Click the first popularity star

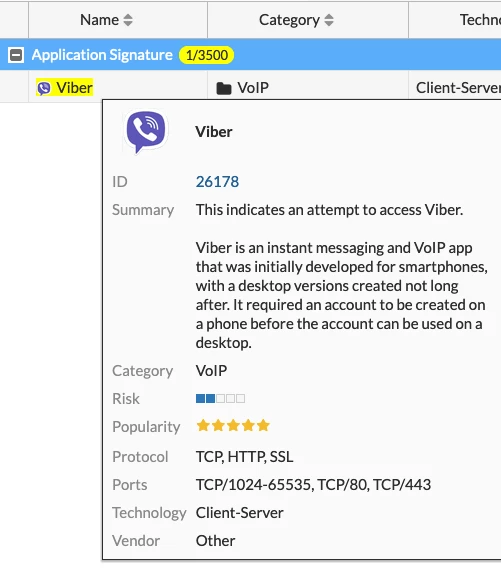point(203,425)
